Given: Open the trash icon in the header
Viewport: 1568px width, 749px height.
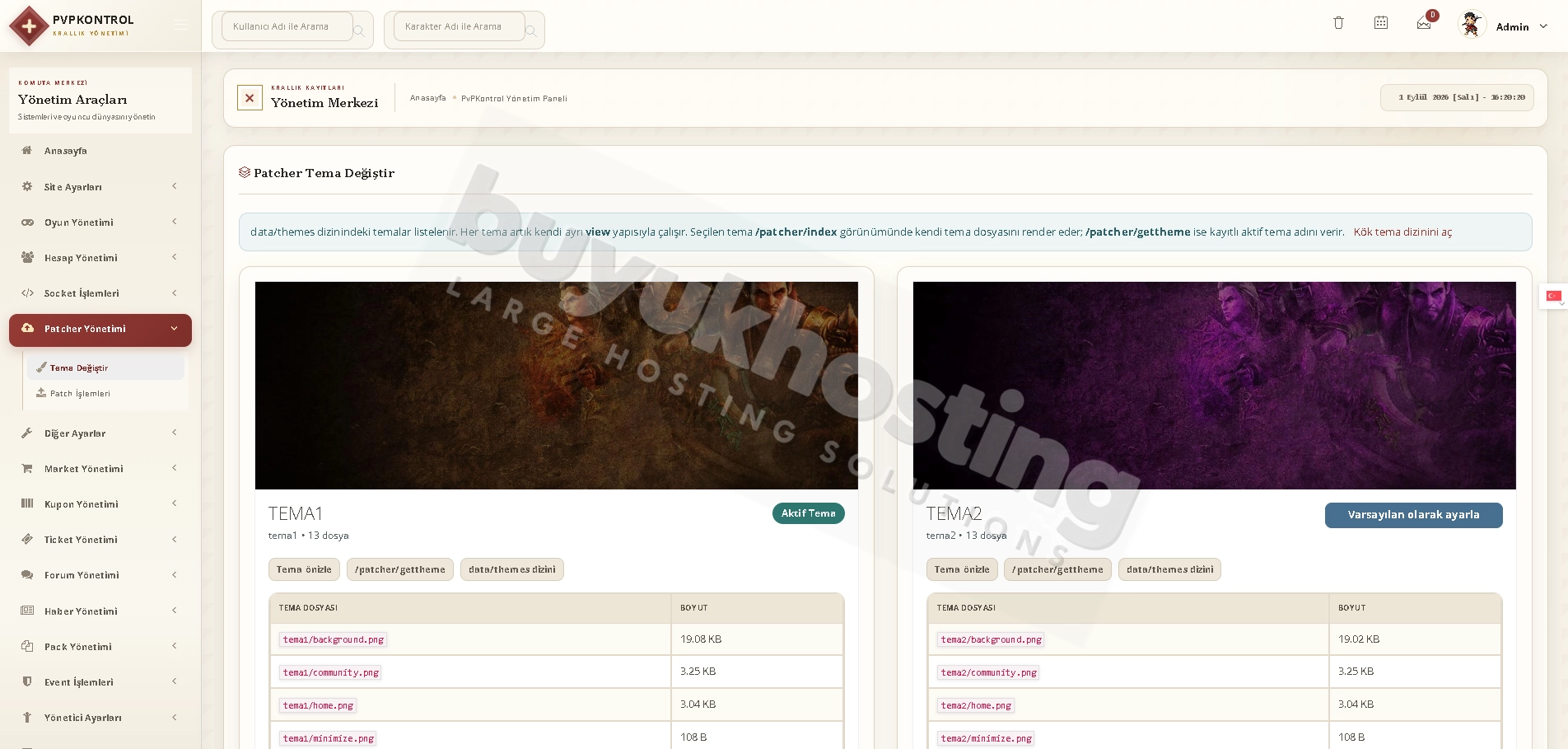Looking at the screenshot, I should coord(1338,23).
